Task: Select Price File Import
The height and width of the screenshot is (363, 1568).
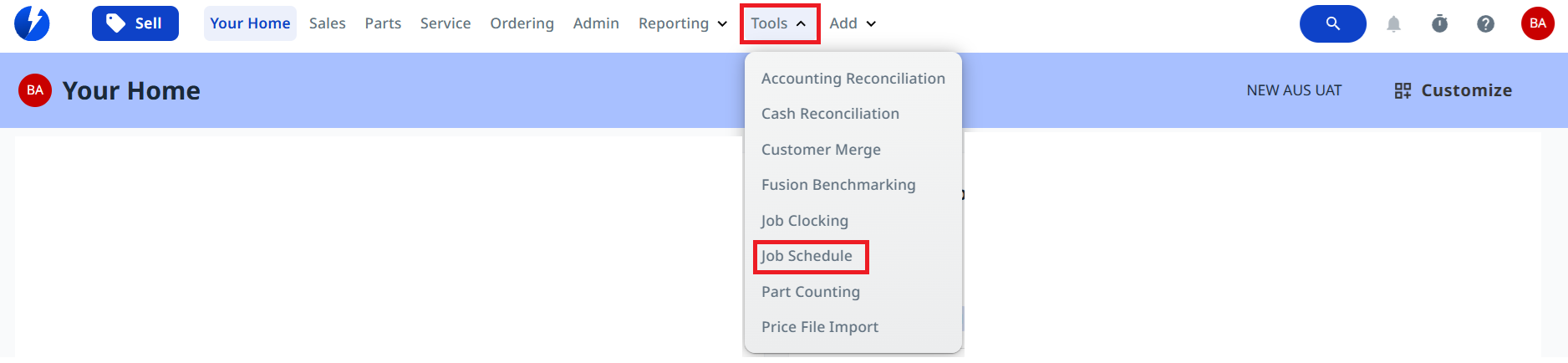Action: coord(819,327)
